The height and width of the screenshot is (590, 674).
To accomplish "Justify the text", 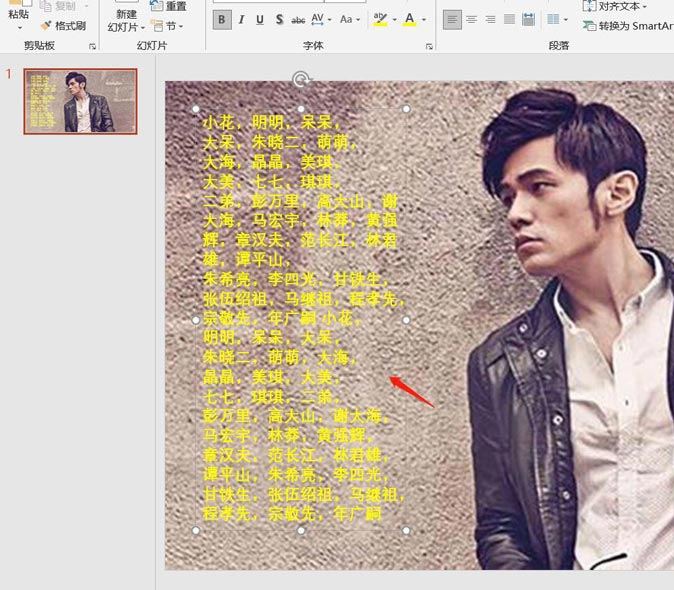I will click(509, 20).
